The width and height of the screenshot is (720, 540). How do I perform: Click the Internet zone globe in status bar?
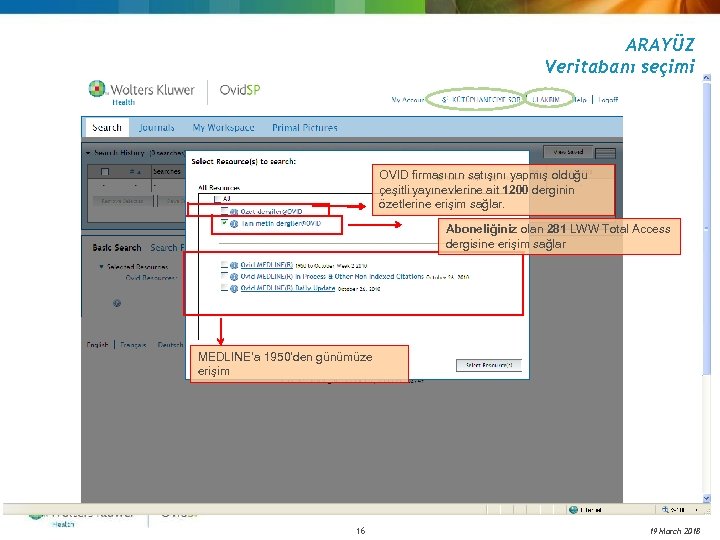(573, 510)
